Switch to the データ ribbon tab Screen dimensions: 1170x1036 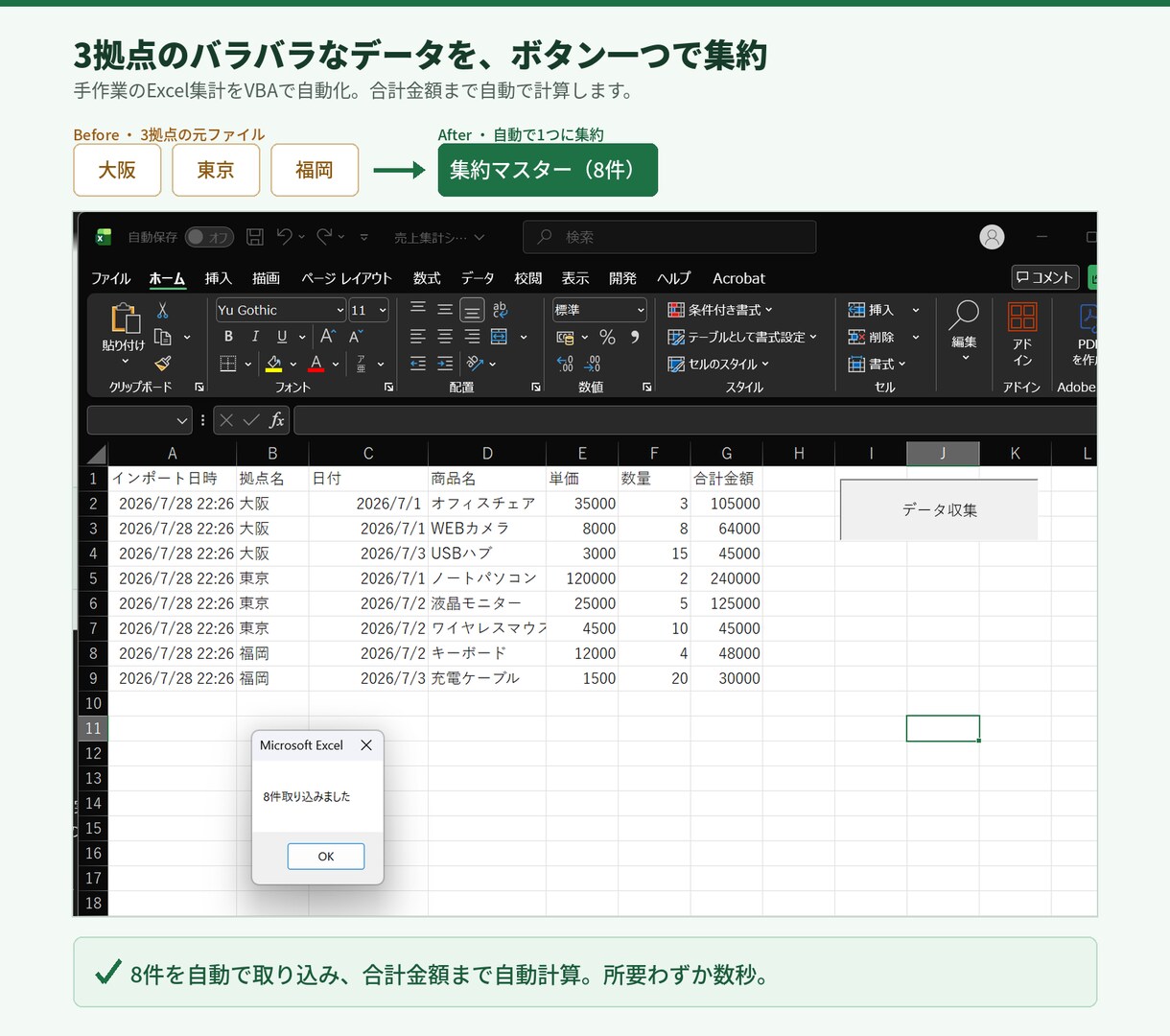click(478, 278)
